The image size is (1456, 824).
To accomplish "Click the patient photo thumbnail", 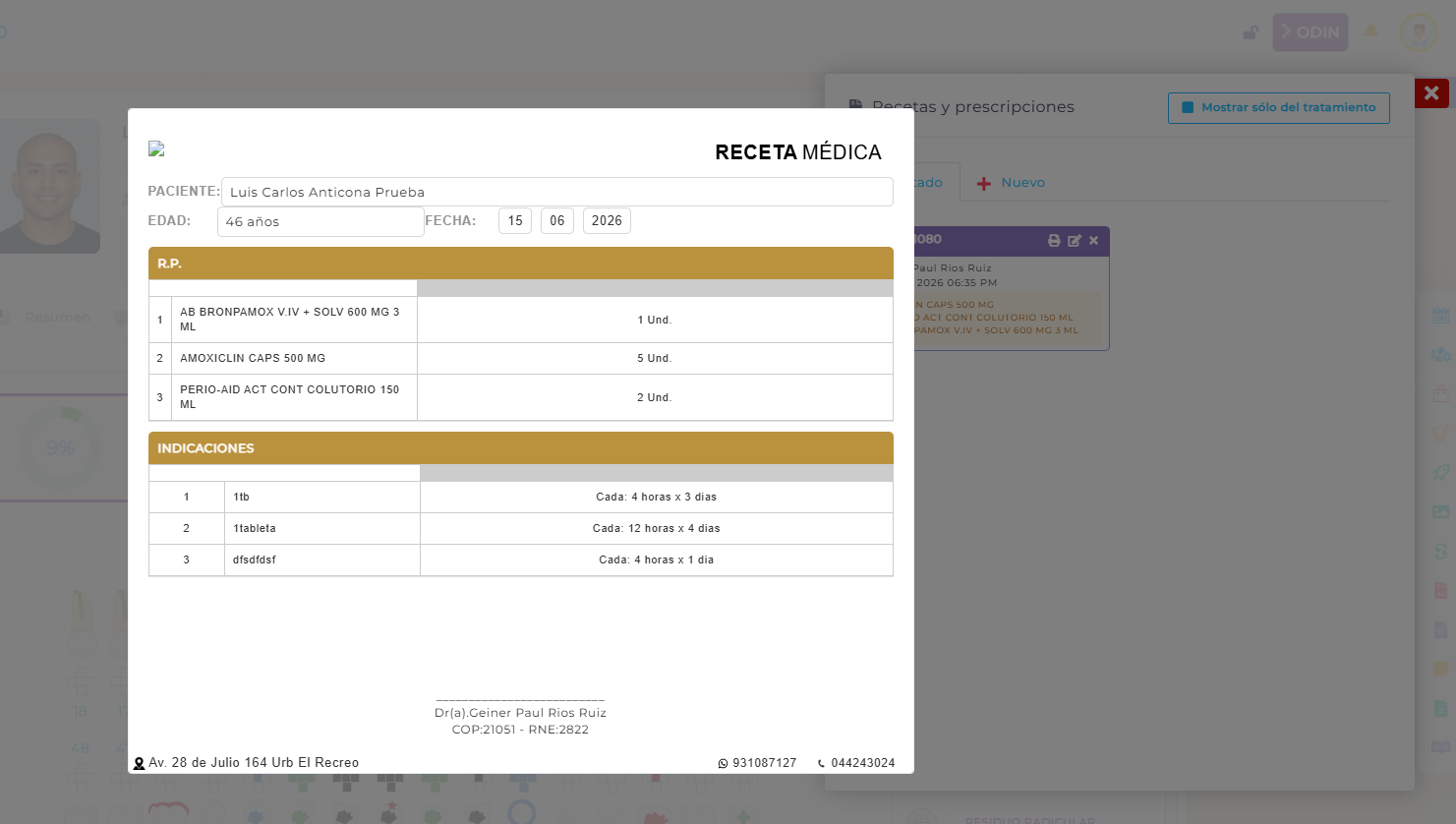I will coord(49,187).
